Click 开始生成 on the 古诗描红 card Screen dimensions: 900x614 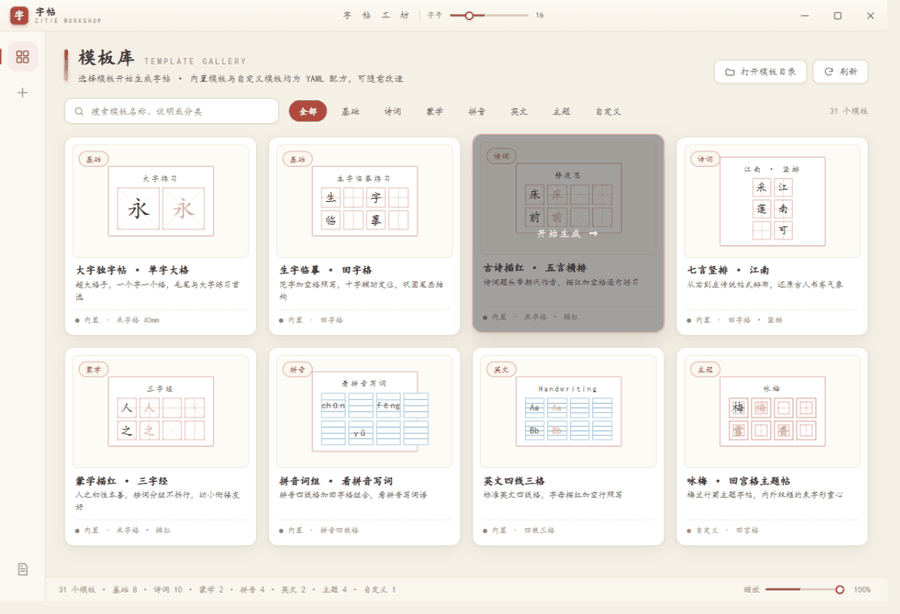568,234
